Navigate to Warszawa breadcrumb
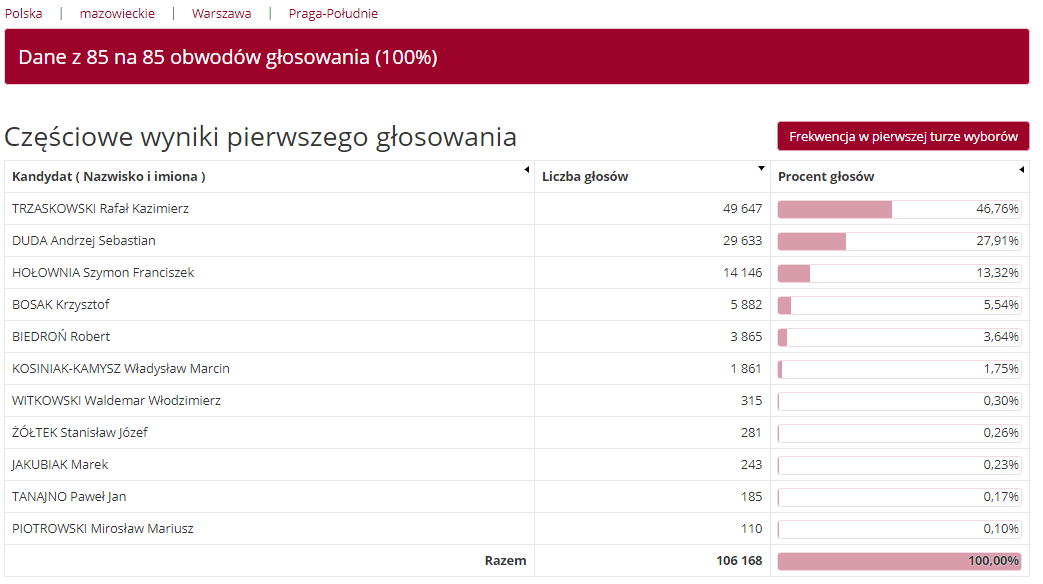The height and width of the screenshot is (584, 1043). click(222, 13)
